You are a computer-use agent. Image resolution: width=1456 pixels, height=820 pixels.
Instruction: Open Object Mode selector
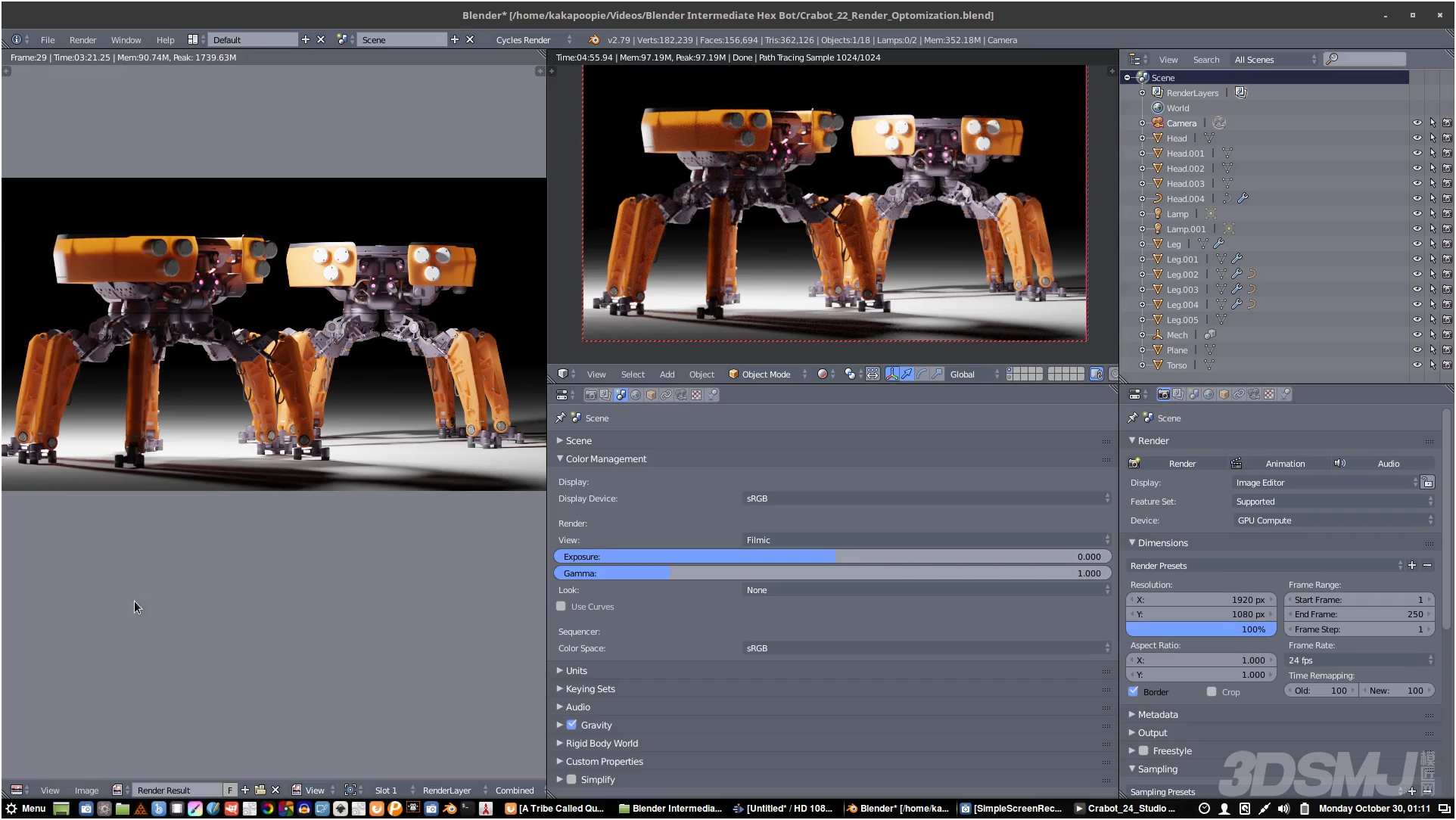tap(767, 374)
